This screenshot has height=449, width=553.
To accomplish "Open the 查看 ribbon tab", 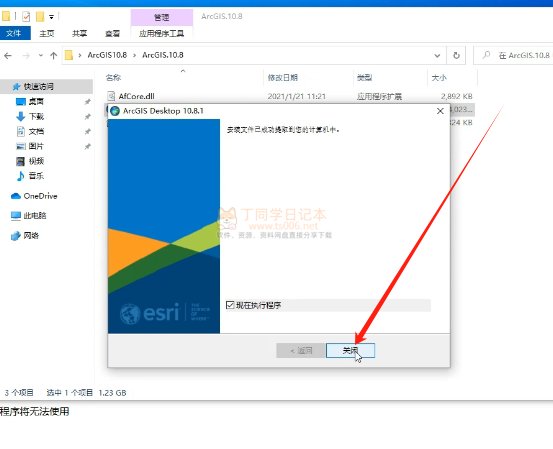I will [x=113, y=34].
